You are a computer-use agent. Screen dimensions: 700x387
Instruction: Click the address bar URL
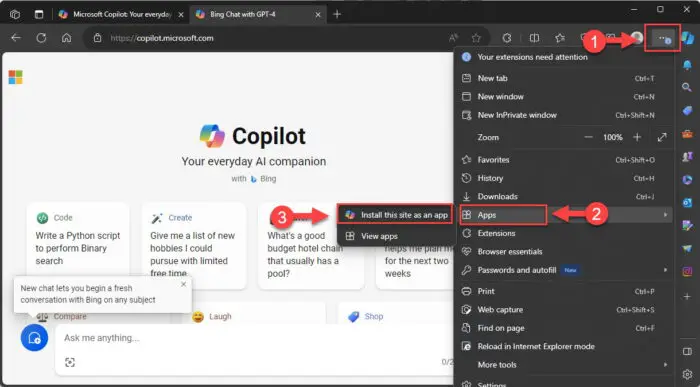(x=162, y=38)
